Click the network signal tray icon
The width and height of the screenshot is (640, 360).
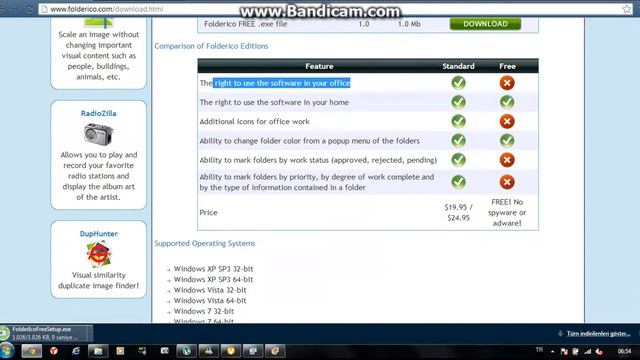[587, 351]
